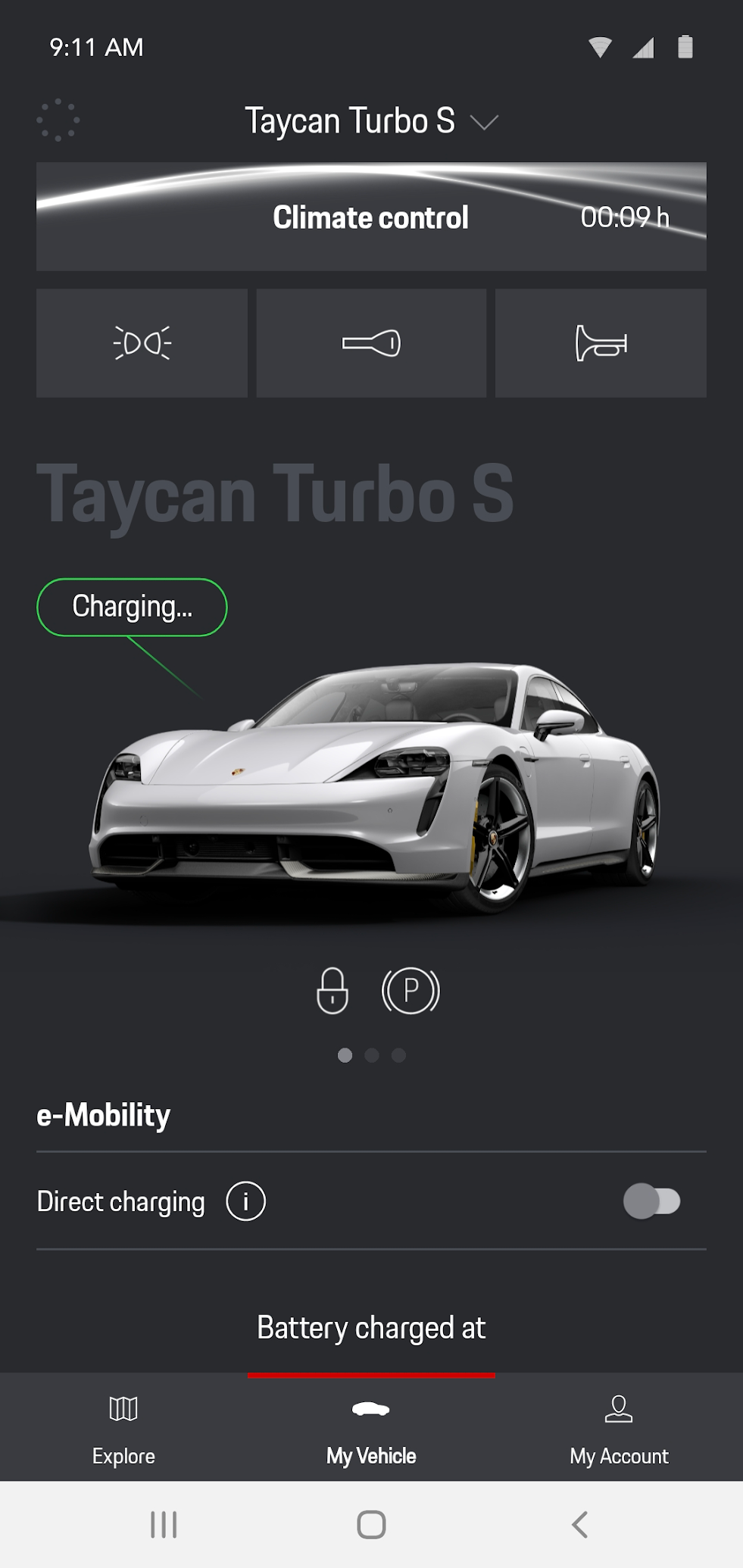Tap the loading spinner icon
The image size is (743, 1568).
(58, 120)
